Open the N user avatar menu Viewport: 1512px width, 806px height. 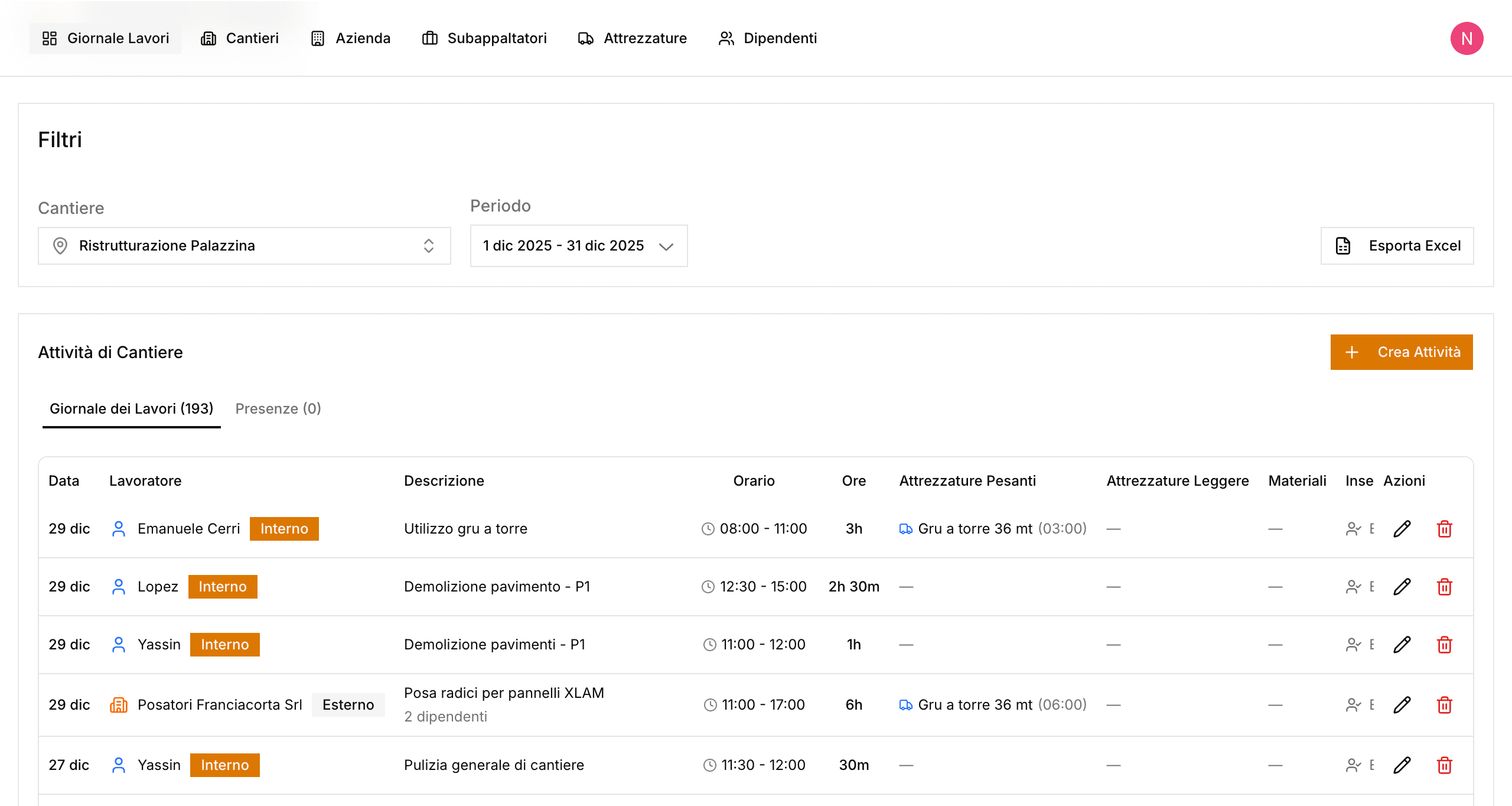(x=1467, y=38)
